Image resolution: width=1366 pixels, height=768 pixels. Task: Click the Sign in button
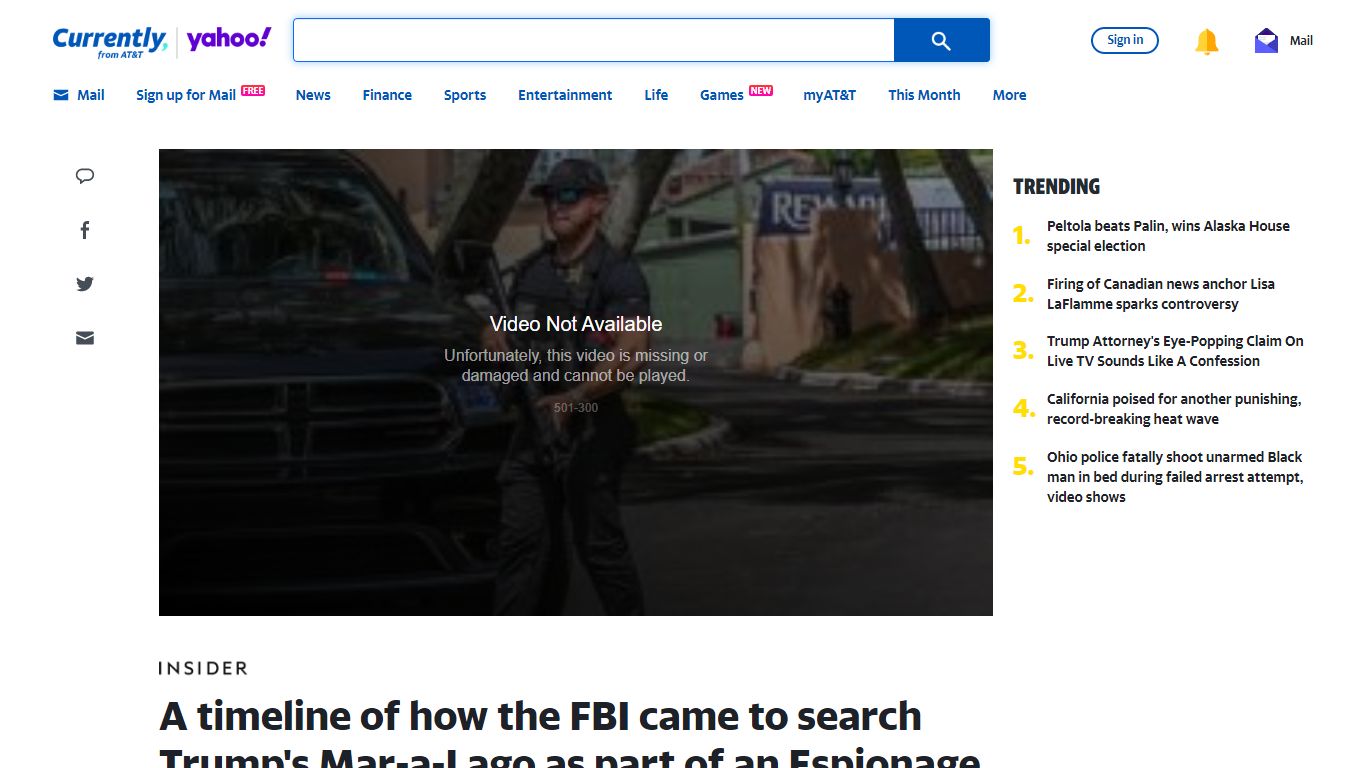point(1125,40)
